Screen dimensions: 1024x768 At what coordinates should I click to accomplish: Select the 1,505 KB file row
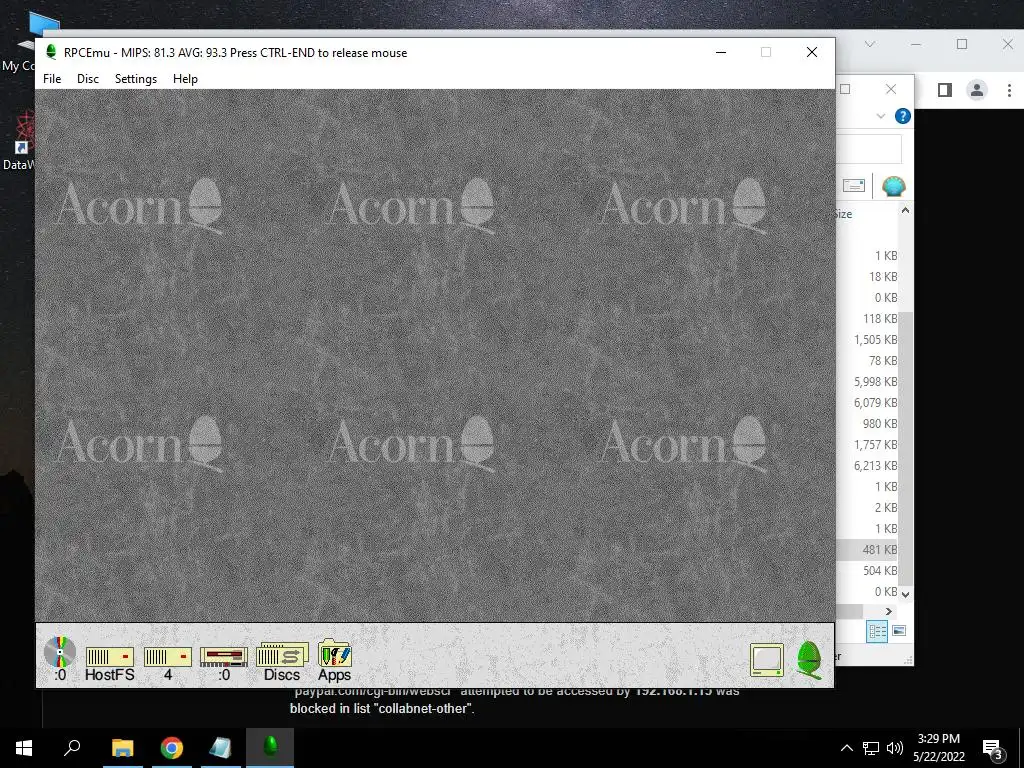pyautogui.click(x=867, y=340)
